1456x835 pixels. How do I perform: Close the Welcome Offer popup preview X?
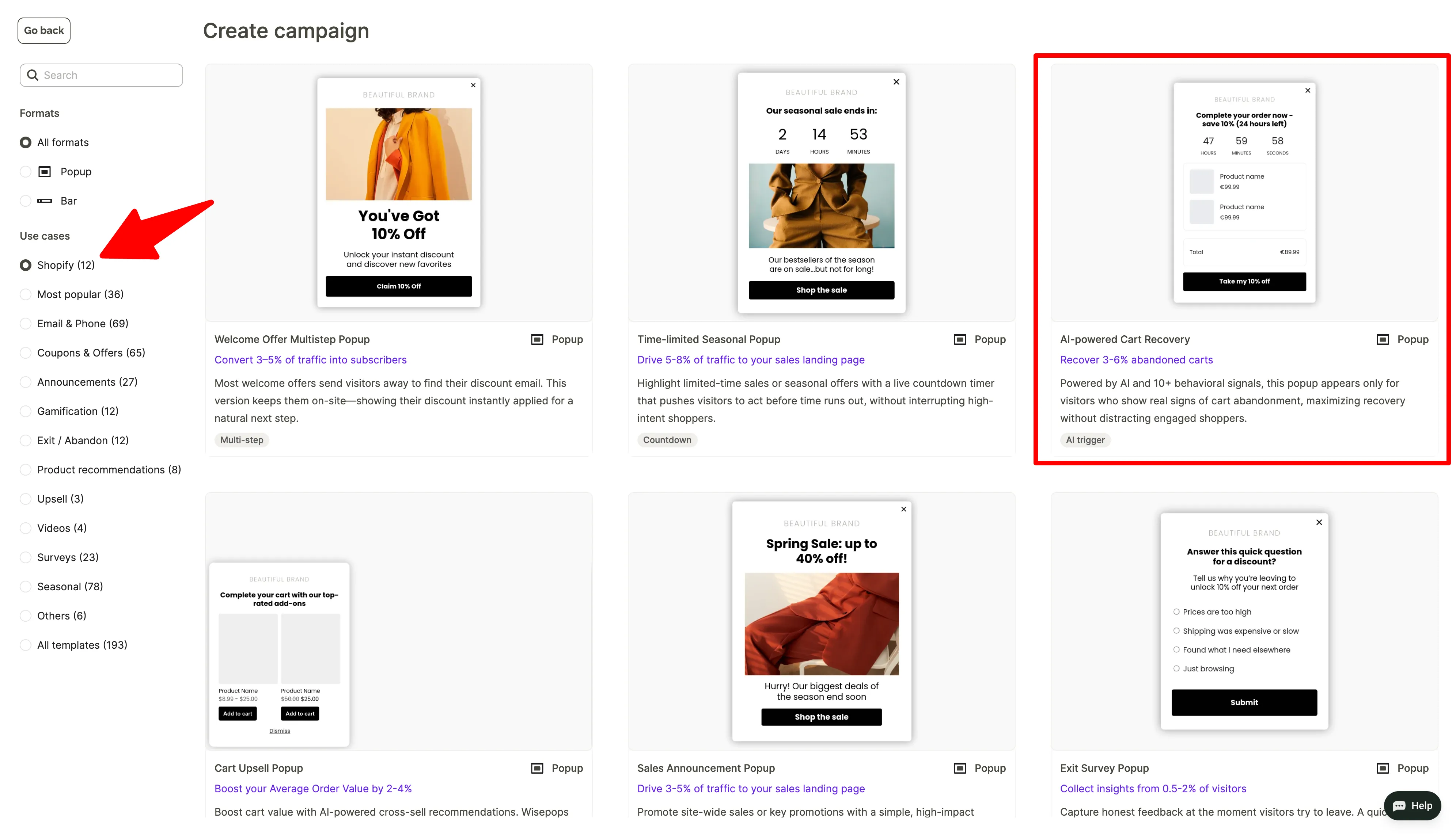[x=473, y=85]
